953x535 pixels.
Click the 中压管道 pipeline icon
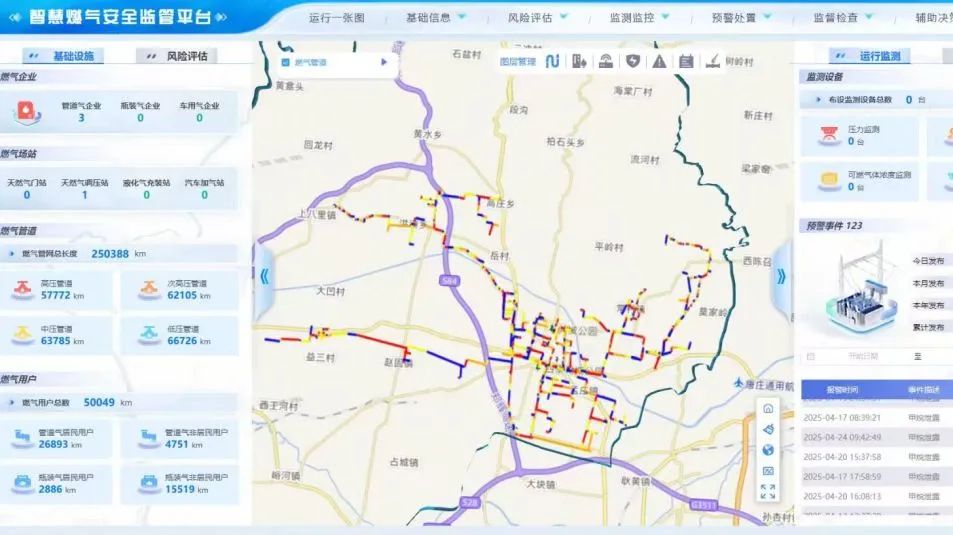23,335
